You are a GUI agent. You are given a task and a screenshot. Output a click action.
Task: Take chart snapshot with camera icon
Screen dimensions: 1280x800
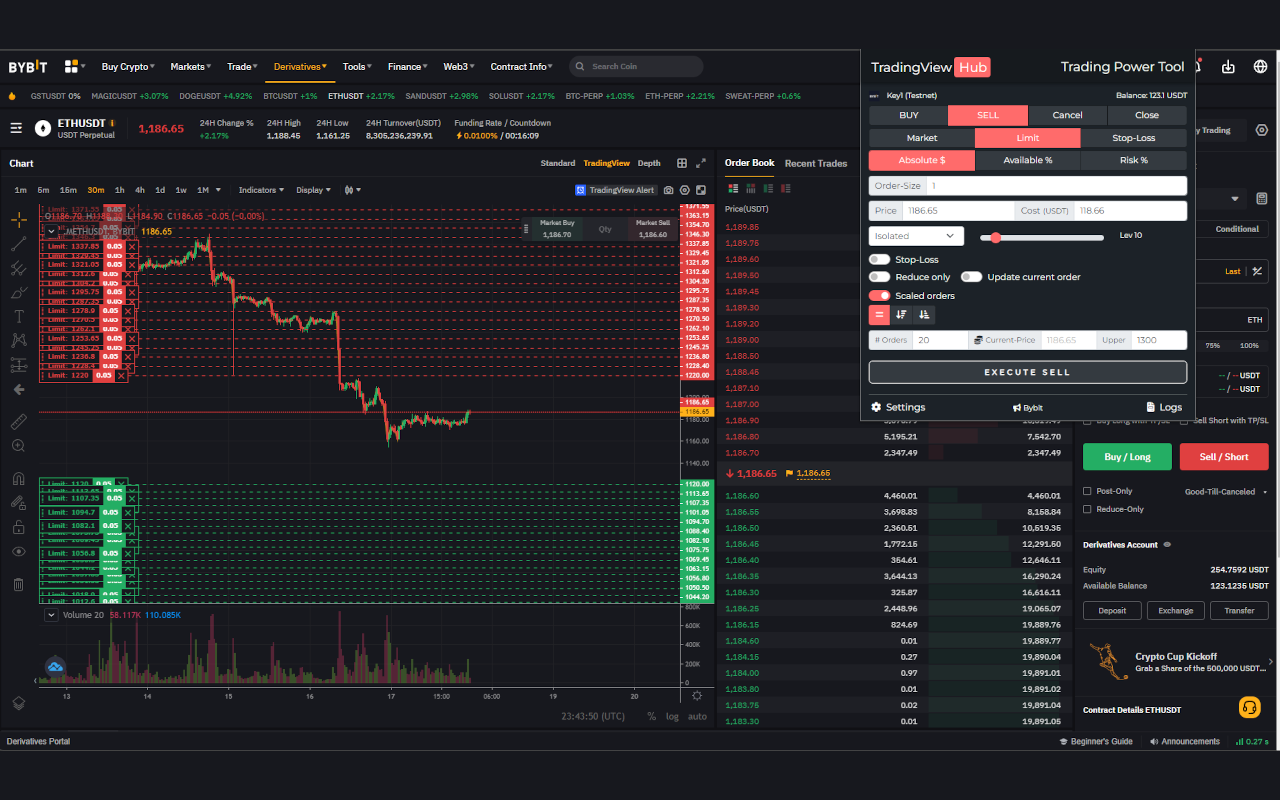pyautogui.click(x=669, y=190)
